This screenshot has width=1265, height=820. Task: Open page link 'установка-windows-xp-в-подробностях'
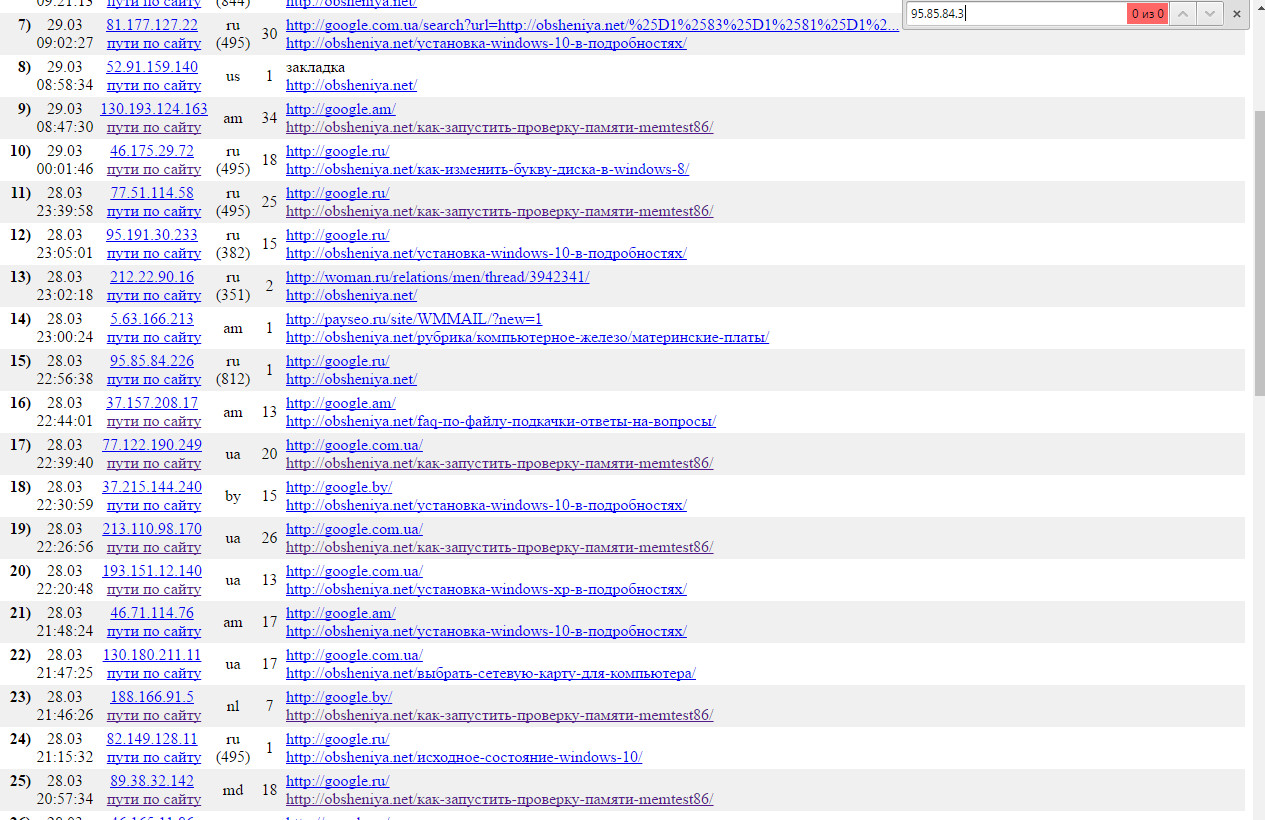486,590
